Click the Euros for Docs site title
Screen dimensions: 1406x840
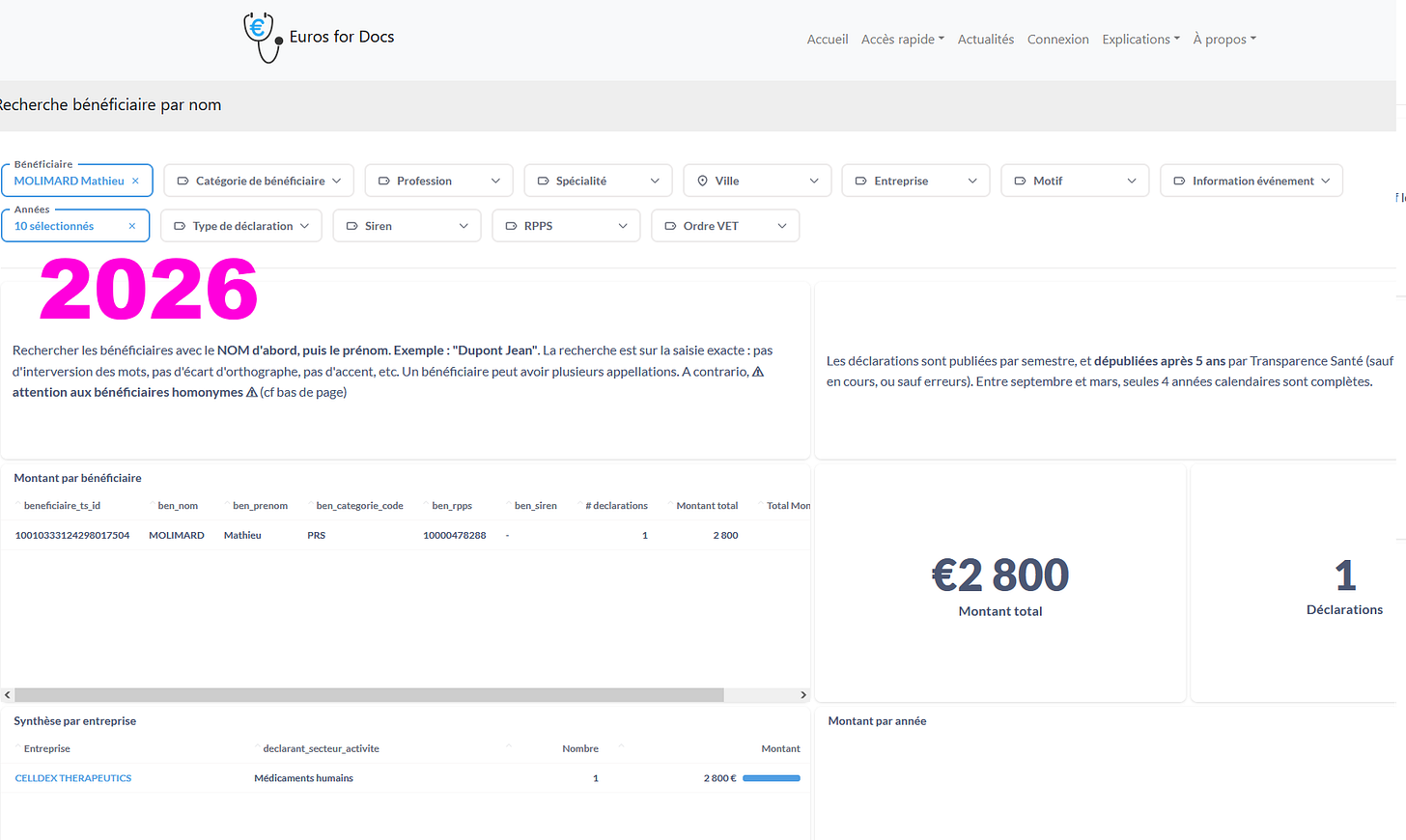click(342, 37)
